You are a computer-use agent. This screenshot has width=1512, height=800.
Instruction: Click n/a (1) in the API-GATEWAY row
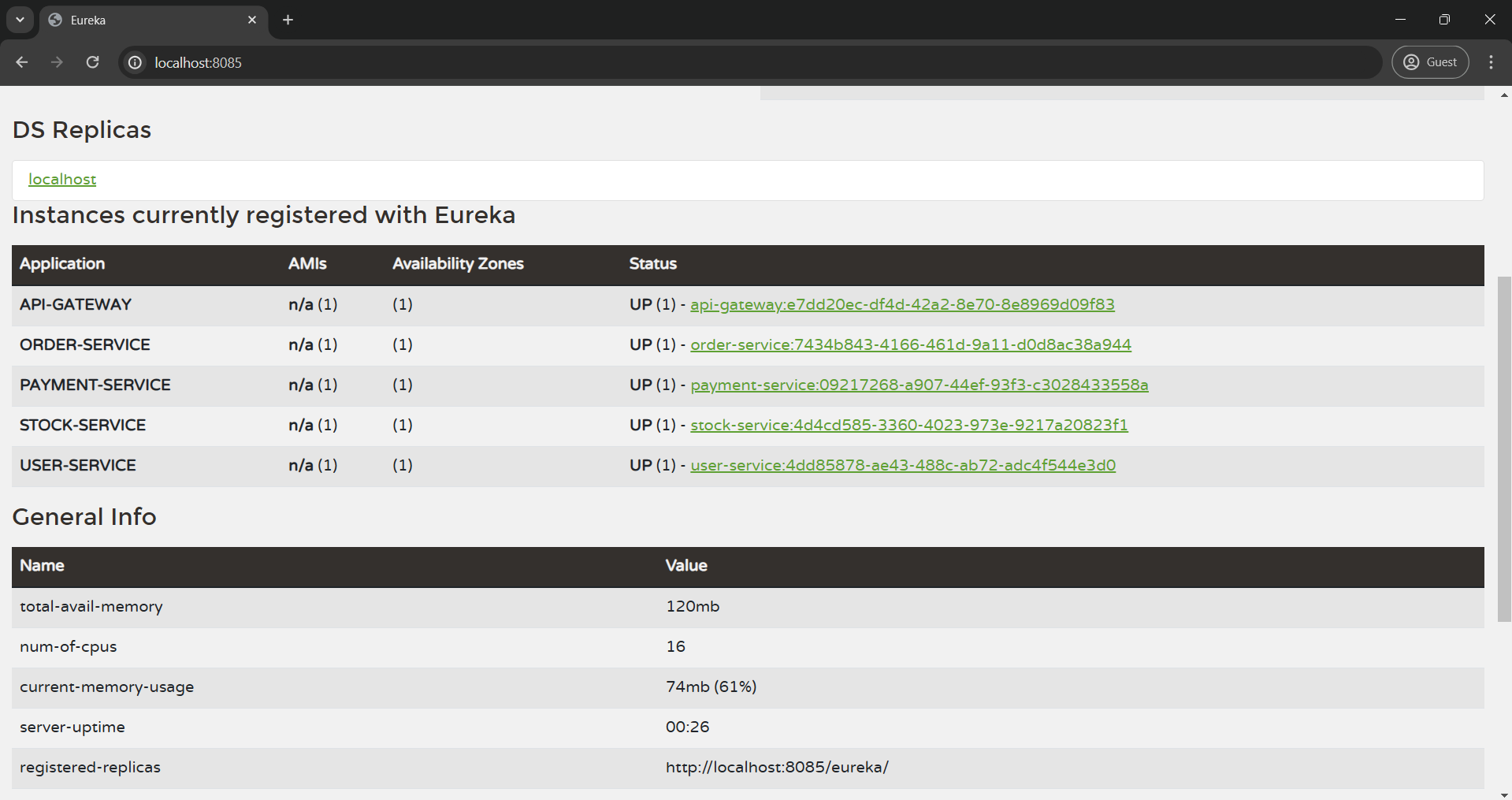(313, 304)
